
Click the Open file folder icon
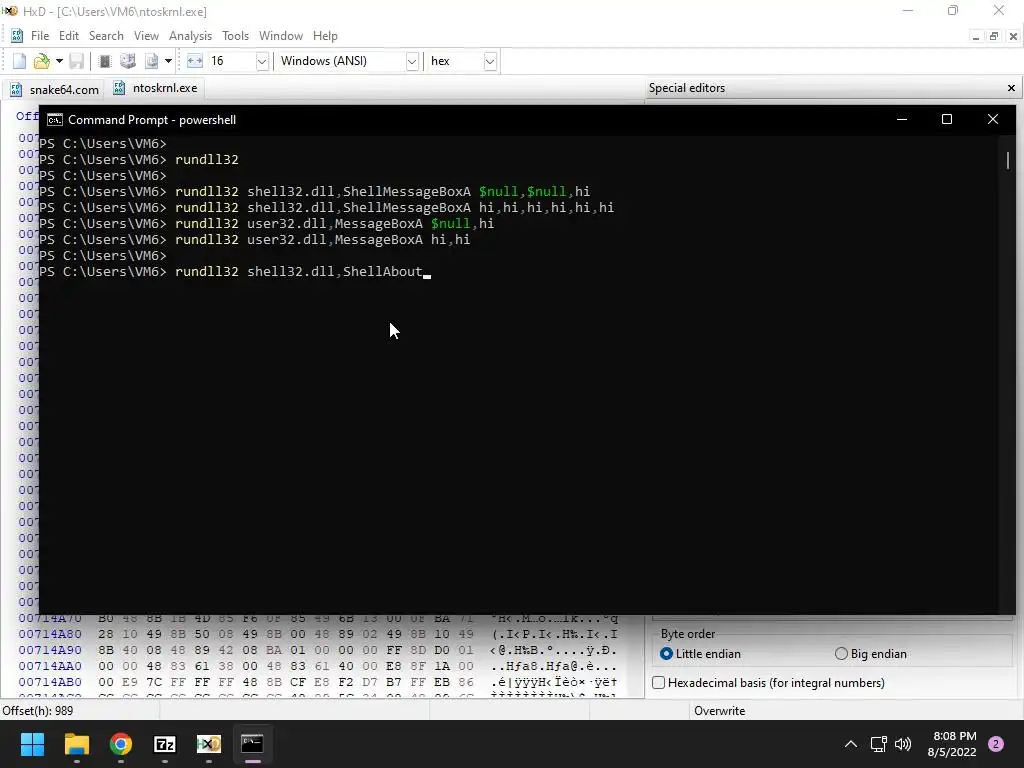pyautogui.click(x=42, y=61)
